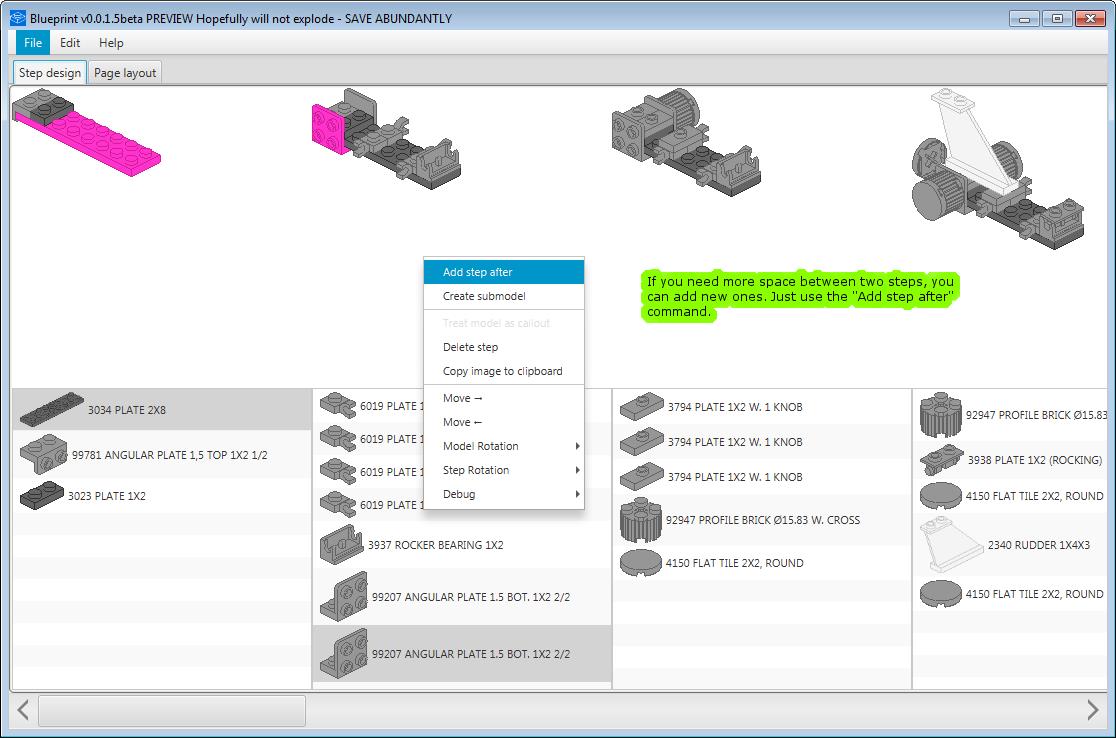Choose Move → in context menu
Image resolution: width=1116 pixels, height=738 pixels.
pos(504,398)
